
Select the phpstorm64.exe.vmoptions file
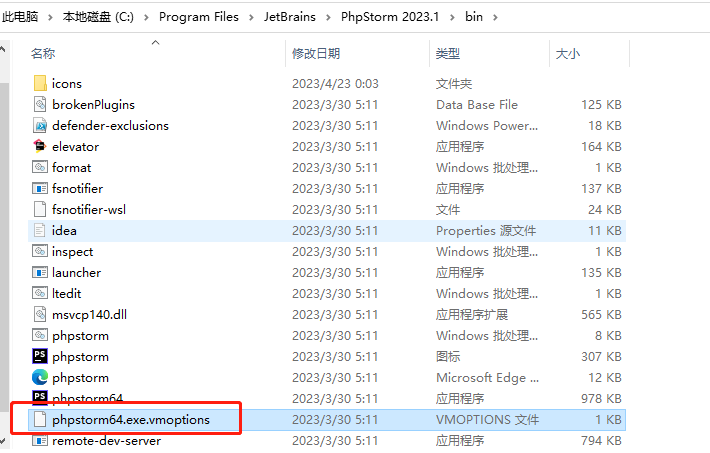coord(131,420)
